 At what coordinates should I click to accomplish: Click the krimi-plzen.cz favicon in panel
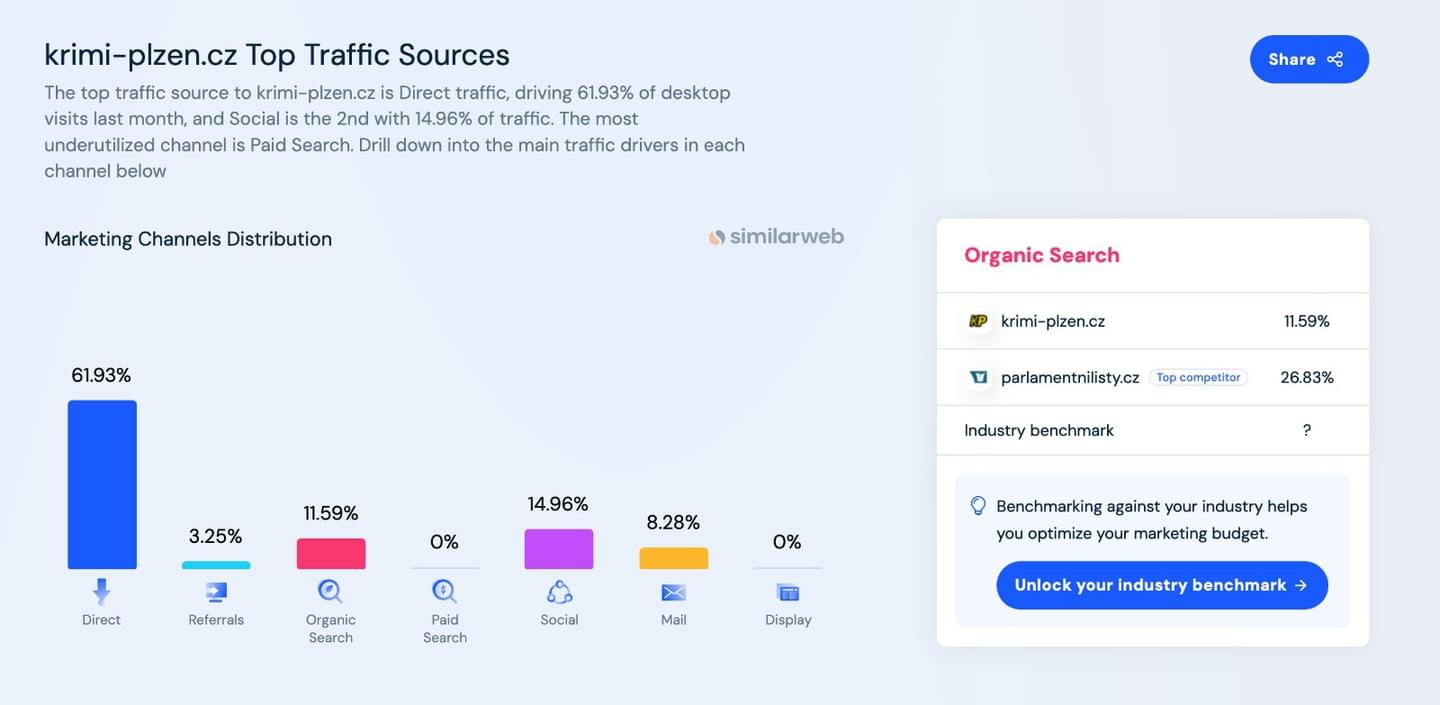pos(978,321)
